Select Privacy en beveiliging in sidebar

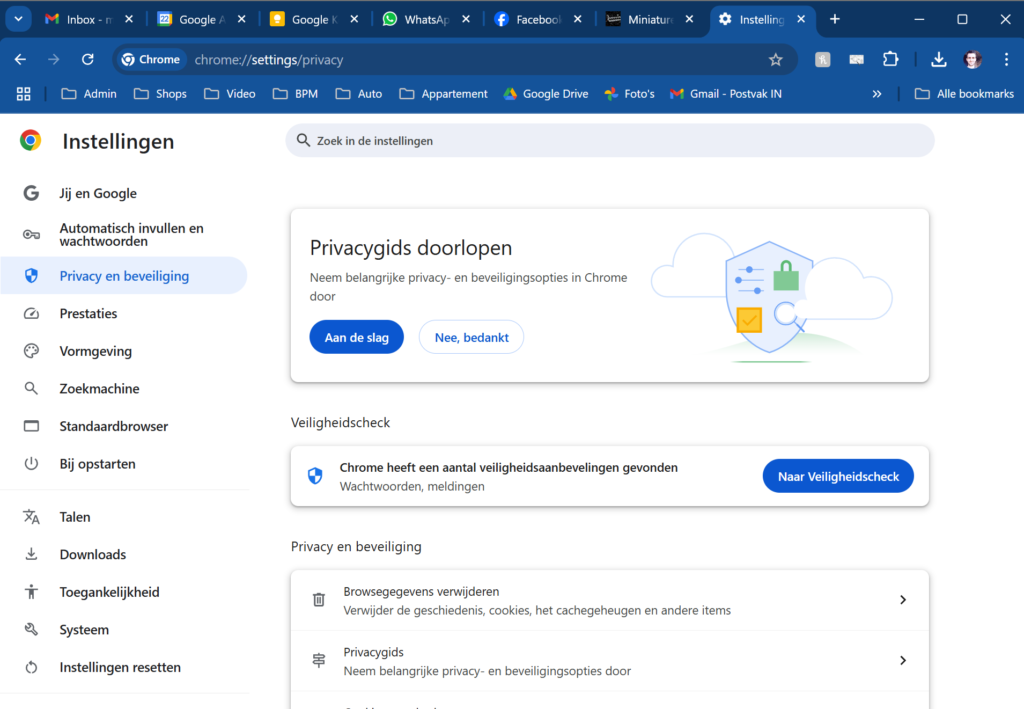coord(124,276)
